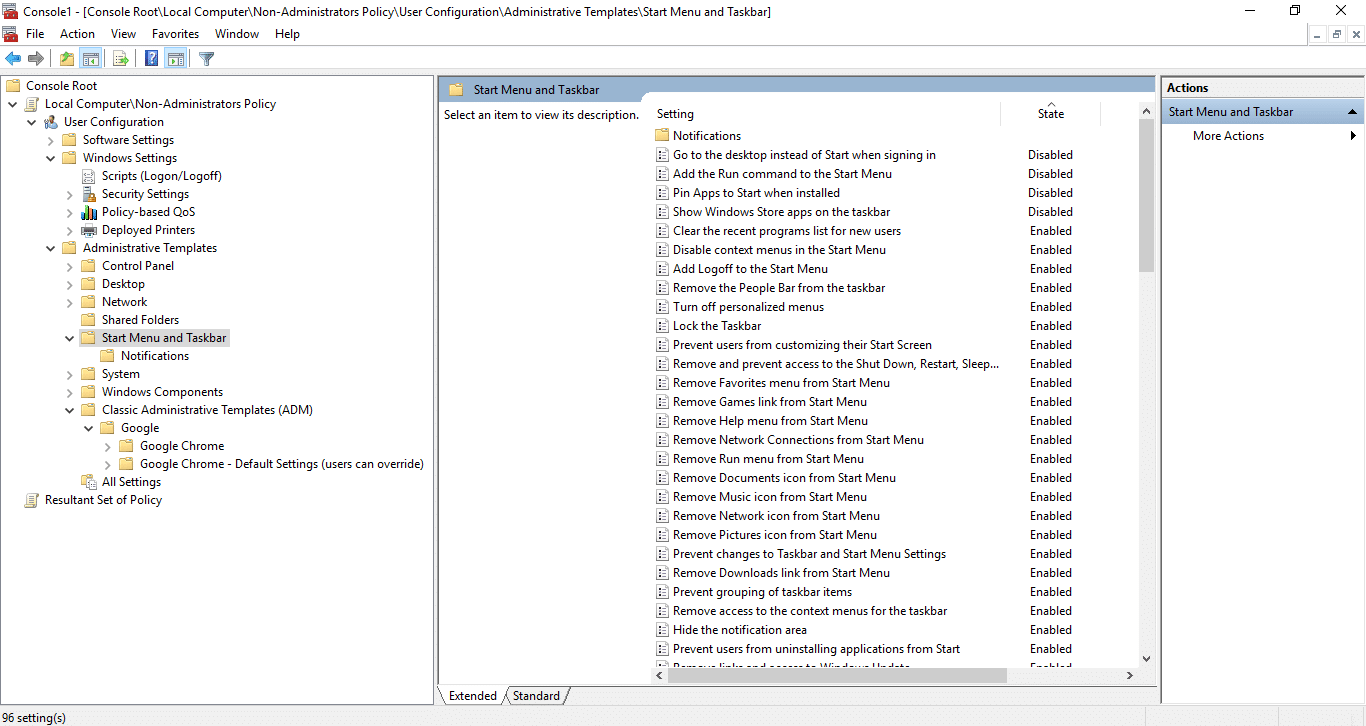Expand the Windows Components tree node

(x=69, y=392)
